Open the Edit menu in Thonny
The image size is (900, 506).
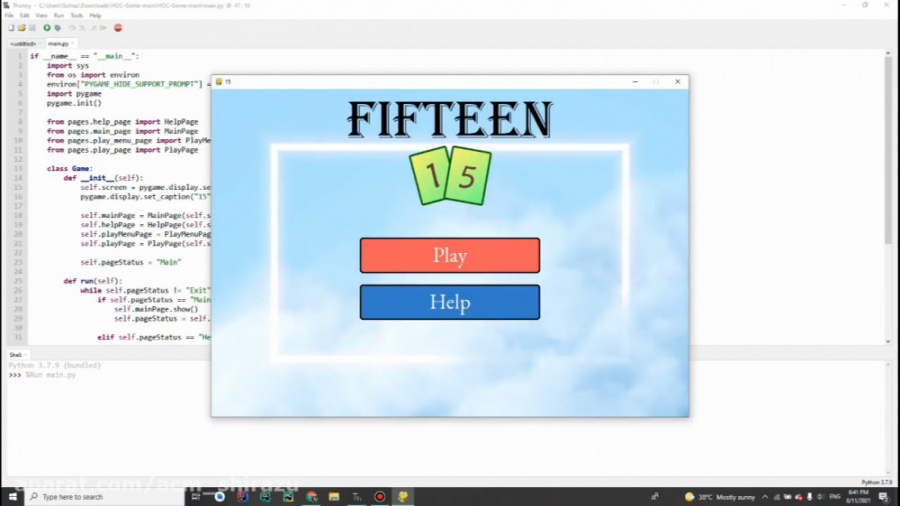[24, 15]
